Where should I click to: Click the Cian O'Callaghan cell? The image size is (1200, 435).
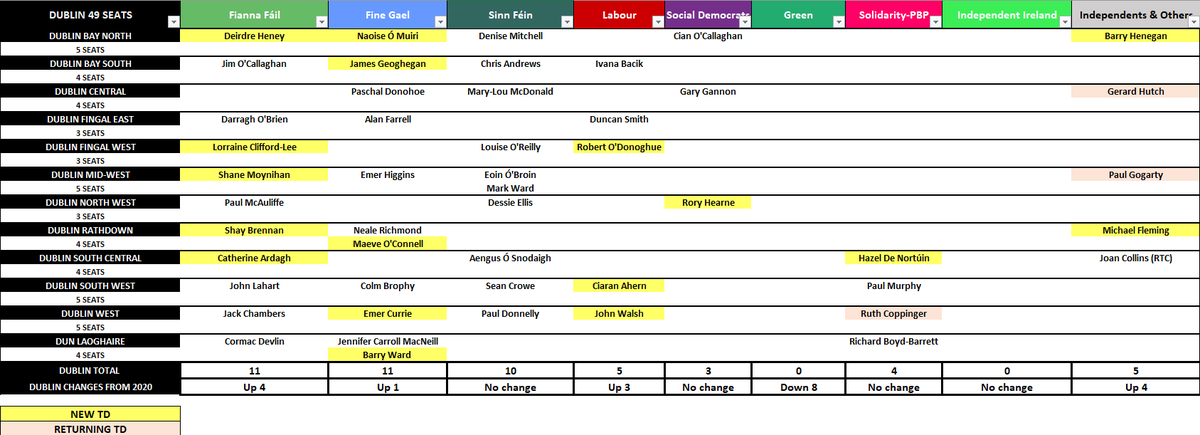(x=708, y=35)
